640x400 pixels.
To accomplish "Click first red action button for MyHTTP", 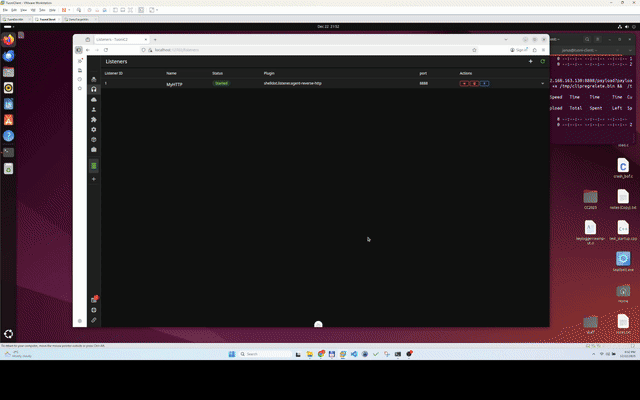I will click(x=464, y=83).
